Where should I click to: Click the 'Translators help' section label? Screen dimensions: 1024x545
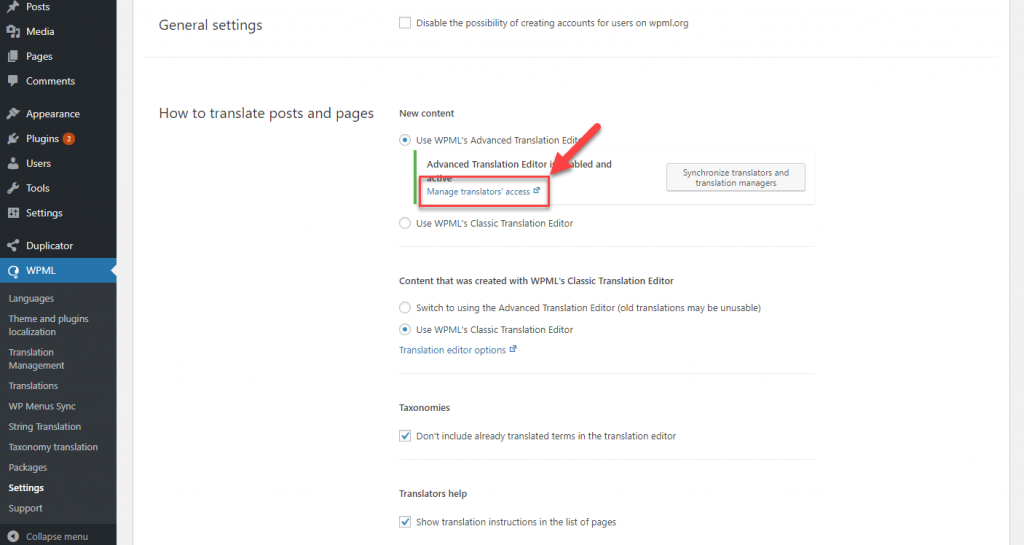[x=433, y=493]
